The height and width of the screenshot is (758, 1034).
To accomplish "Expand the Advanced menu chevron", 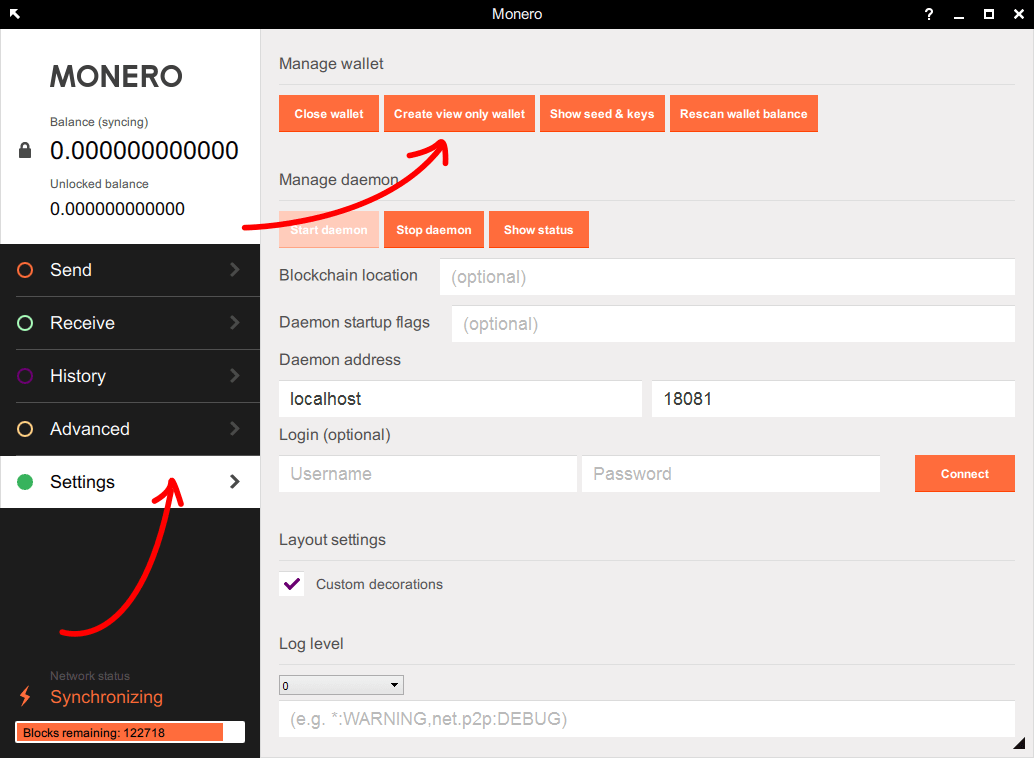I will coord(235,429).
